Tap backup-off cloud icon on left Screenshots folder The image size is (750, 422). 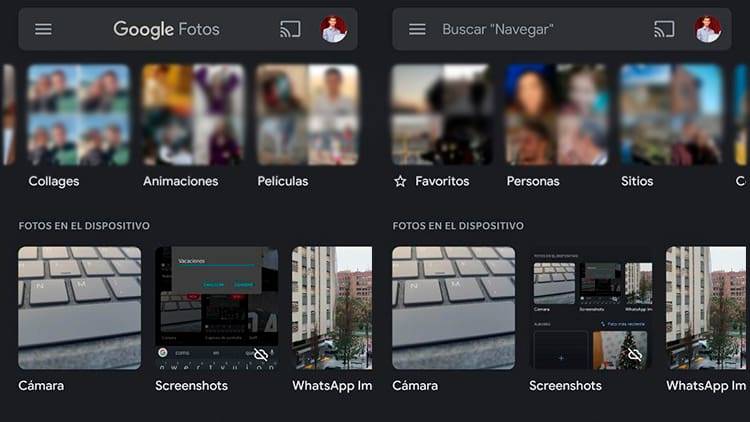pyautogui.click(x=261, y=355)
